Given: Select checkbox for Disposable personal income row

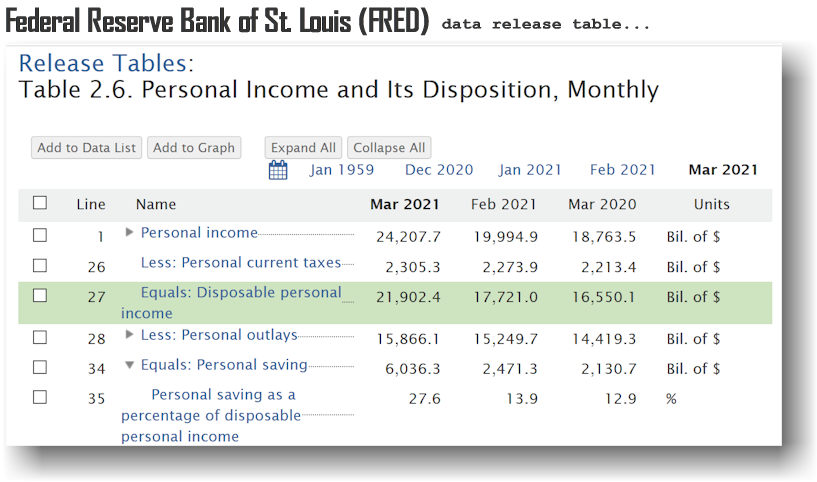Looking at the screenshot, I should [x=40, y=295].
